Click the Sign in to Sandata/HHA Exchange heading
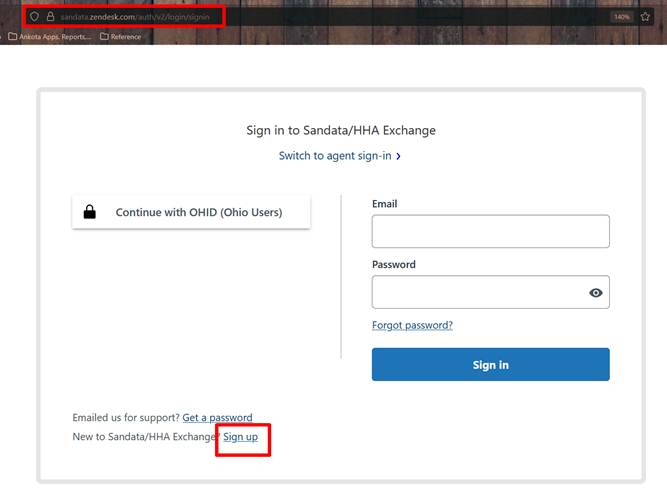667x495 pixels. [x=341, y=131]
